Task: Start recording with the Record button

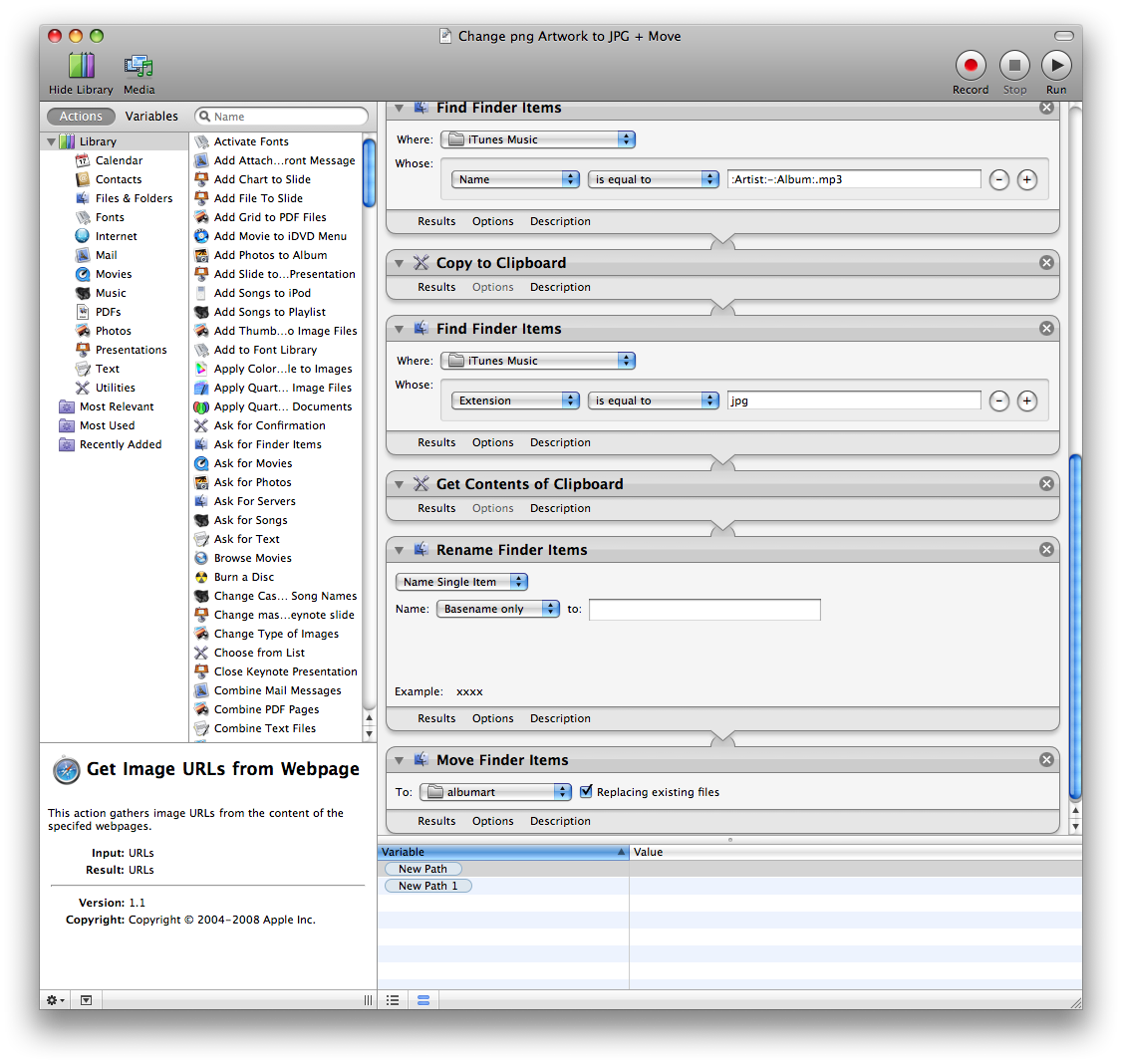Action: pyautogui.click(x=971, y=65)
